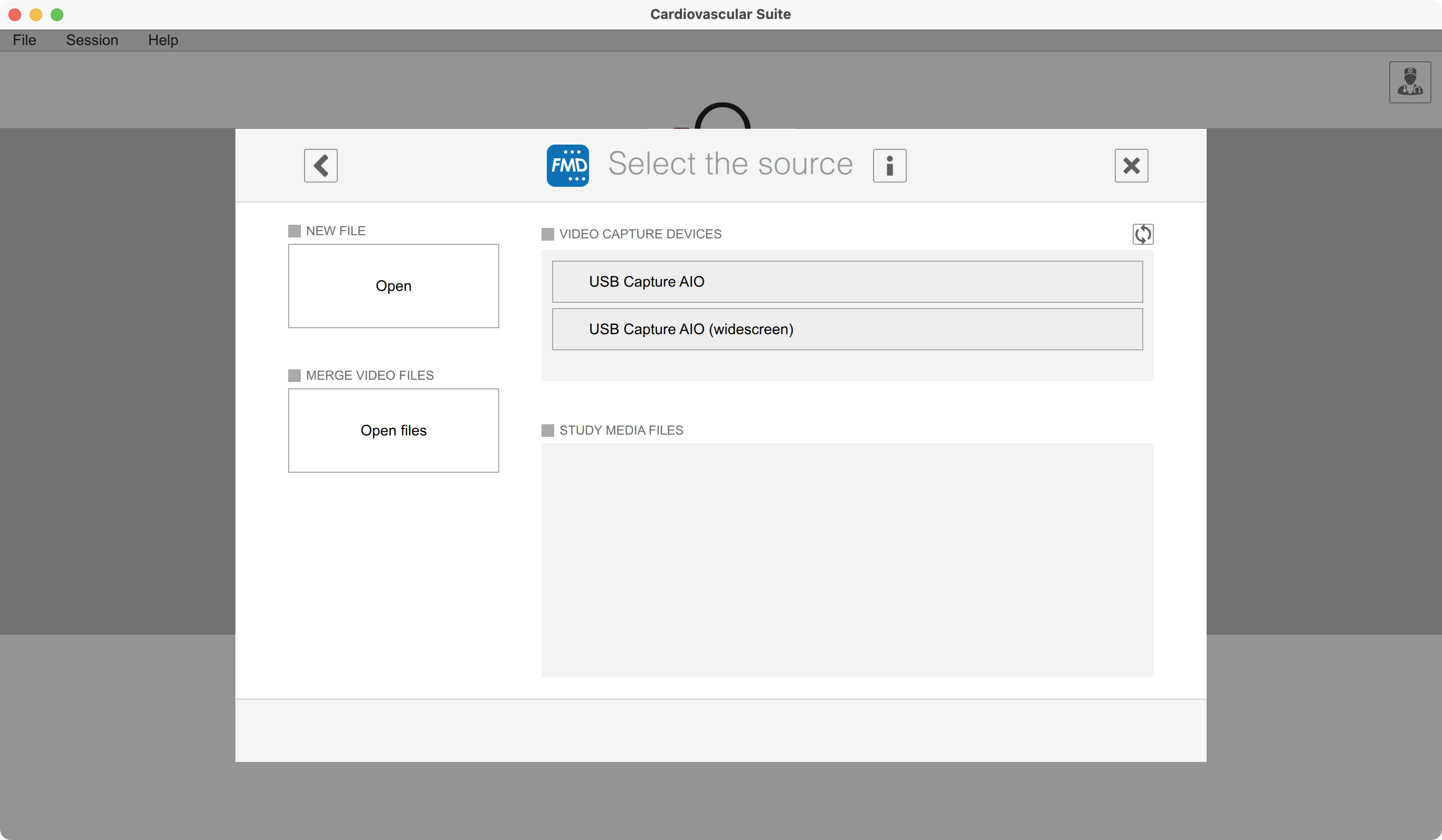Open the File menu
The width and height of the screenshot is (1442, 840).
tap(25, 40)
